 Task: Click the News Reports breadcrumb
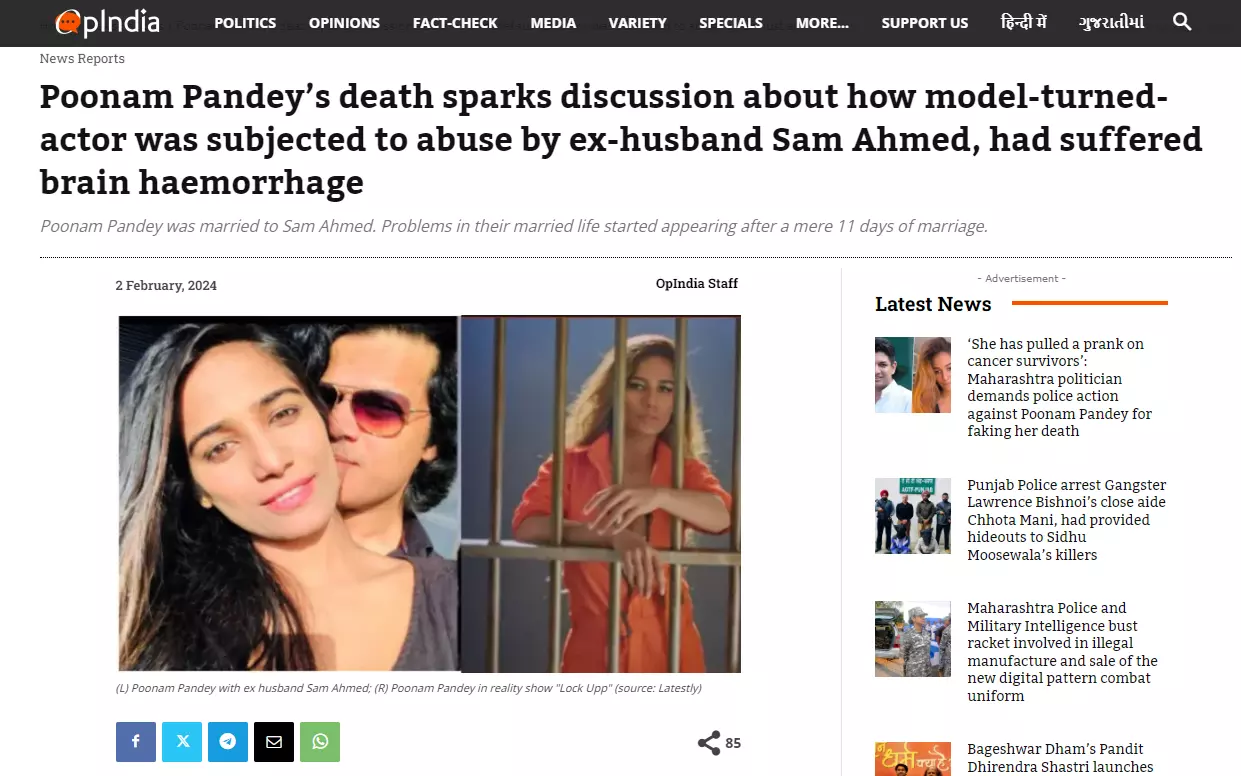[82, 59]
